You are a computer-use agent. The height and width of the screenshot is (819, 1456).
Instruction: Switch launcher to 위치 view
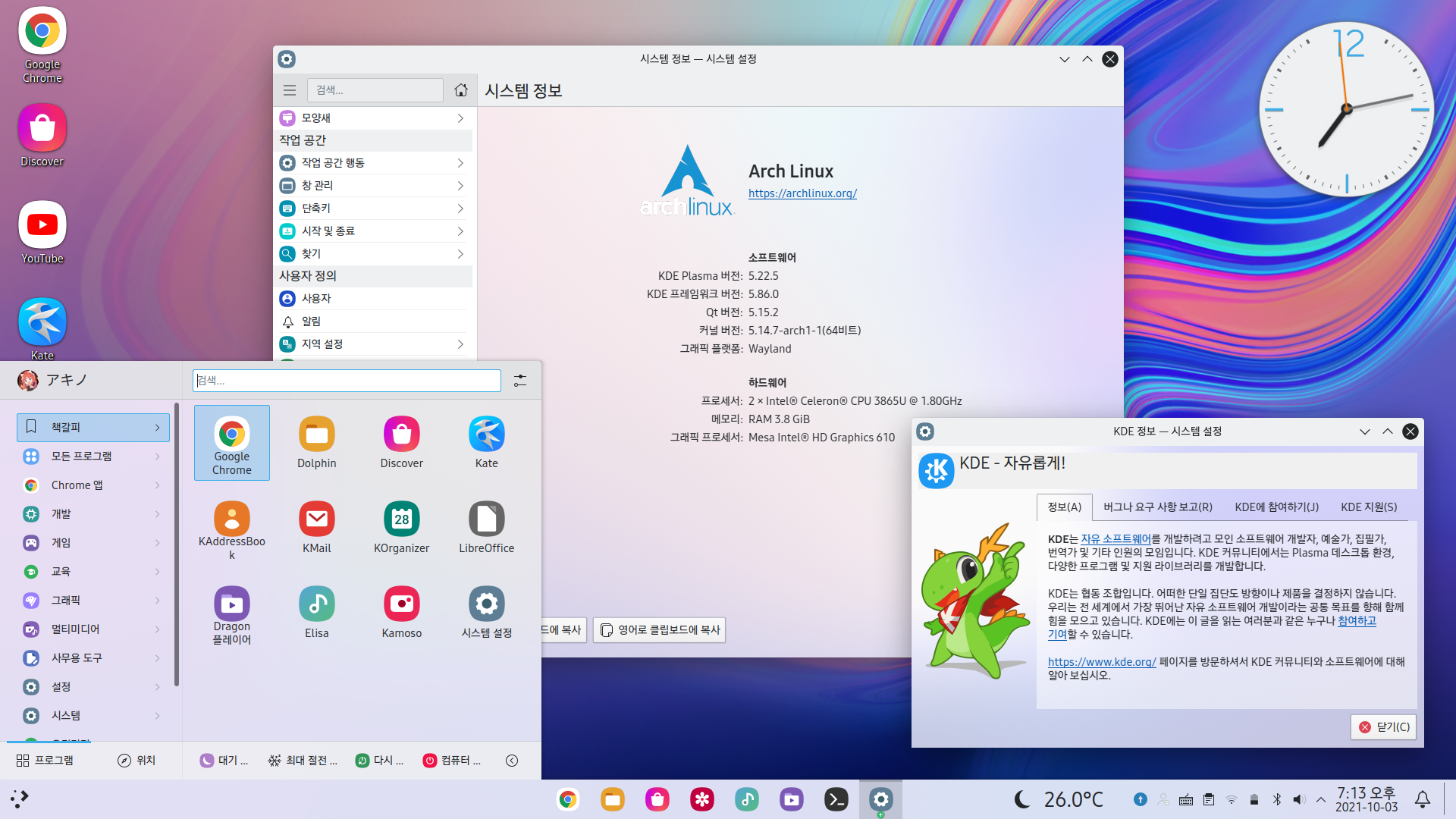tap(136, 761)
